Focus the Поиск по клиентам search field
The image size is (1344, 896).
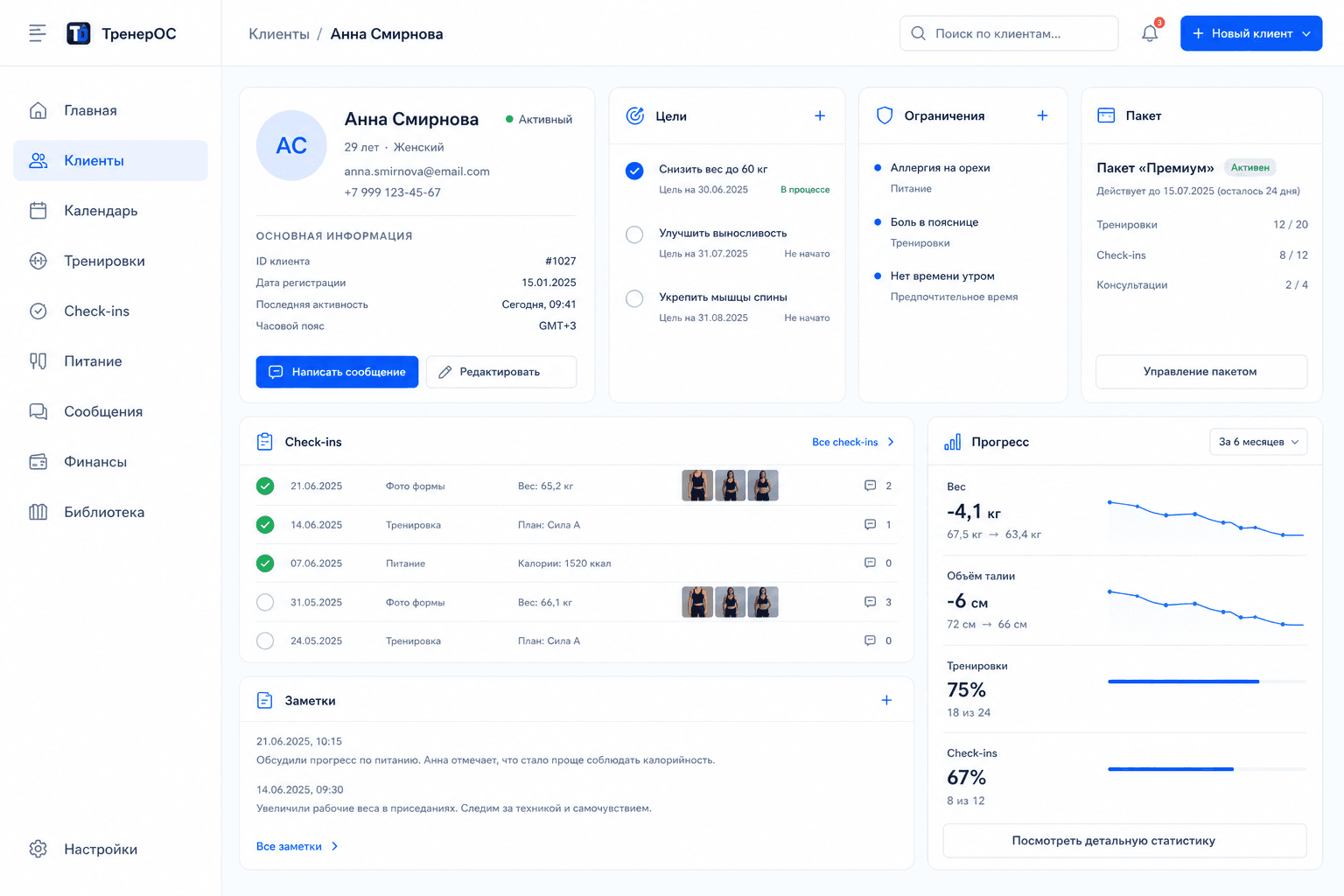[x=1009, y=33]
